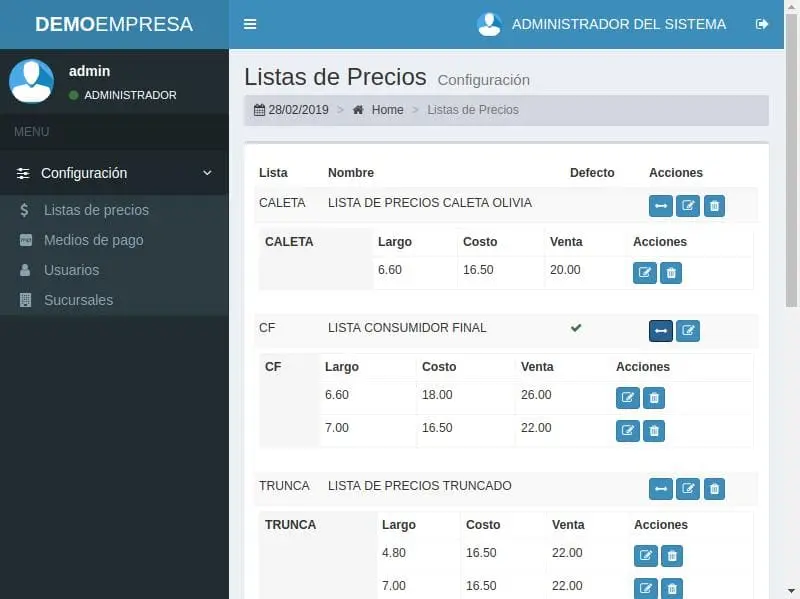This screenshot has width=800, height=599.
Task: Edit the LISTA DE PRECIOS CALETA OLIVIA list
Action: (688, 206)
